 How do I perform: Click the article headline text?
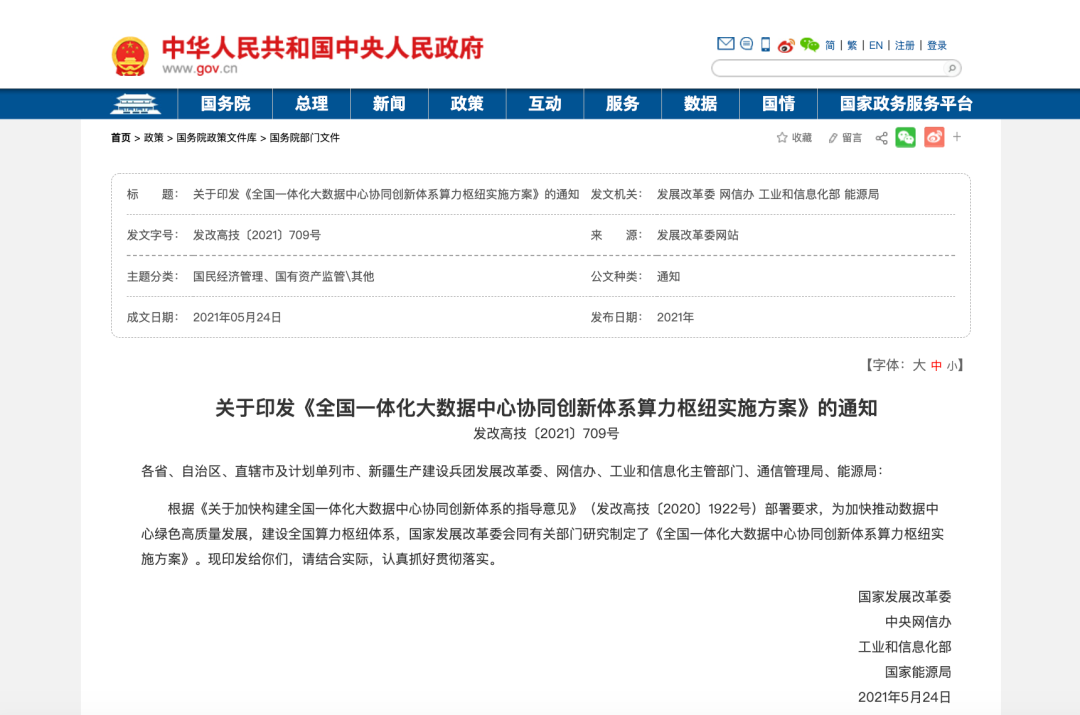[x=546, y=408]
